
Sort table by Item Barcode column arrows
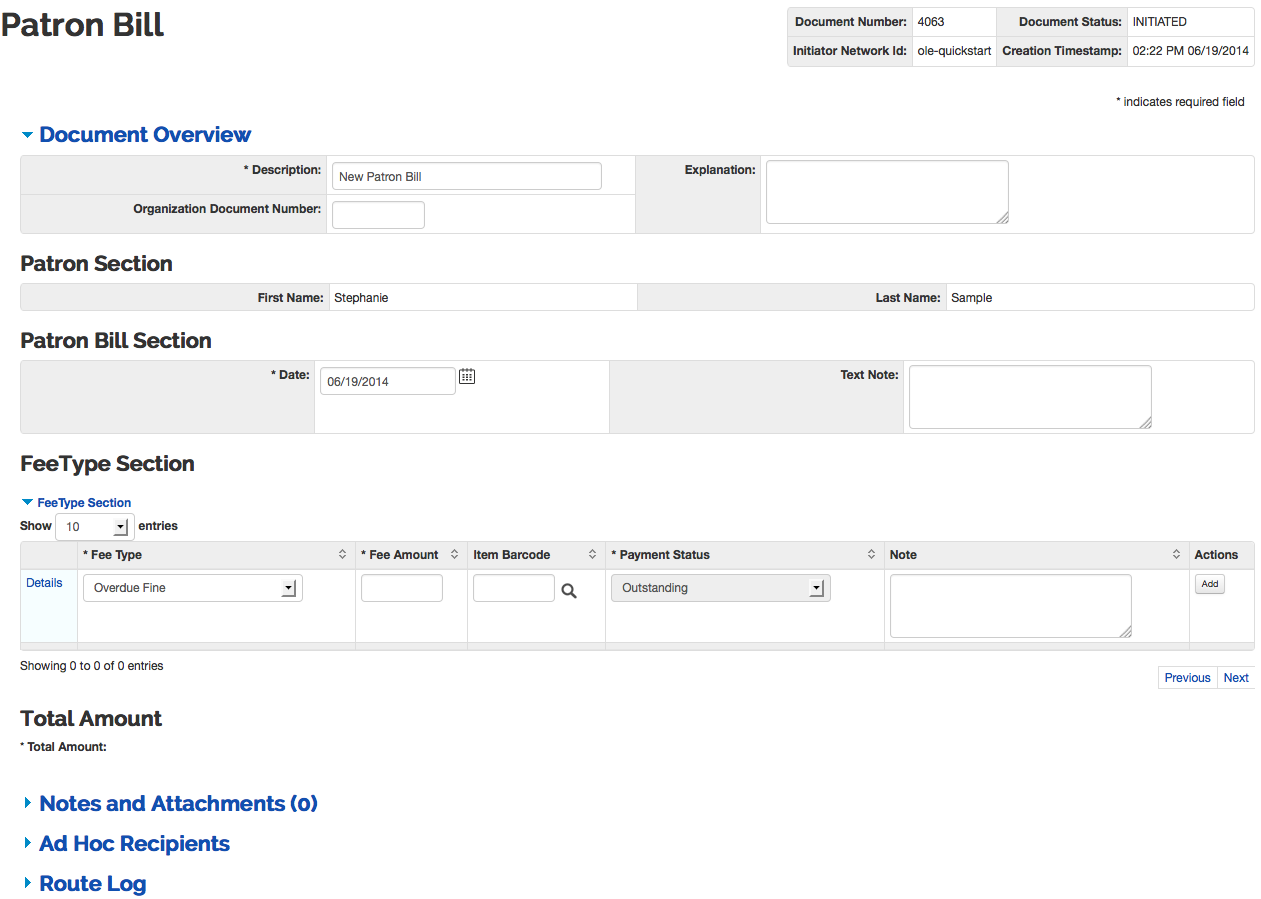tap(592, 555)
